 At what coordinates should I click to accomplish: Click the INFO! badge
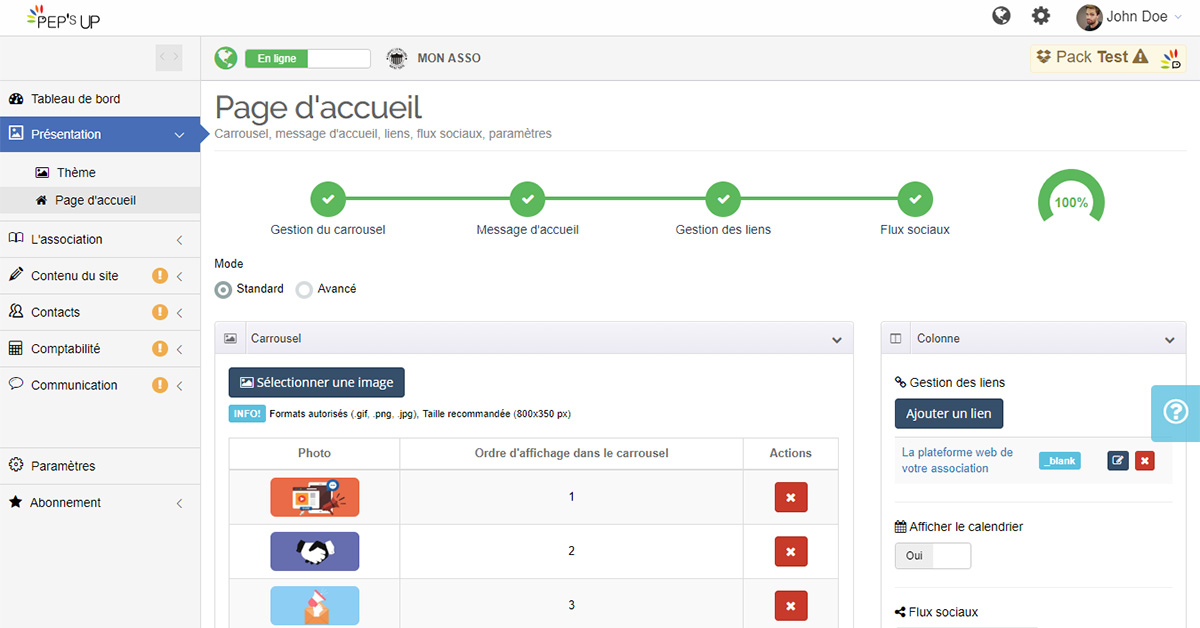(x=247, y=413)
